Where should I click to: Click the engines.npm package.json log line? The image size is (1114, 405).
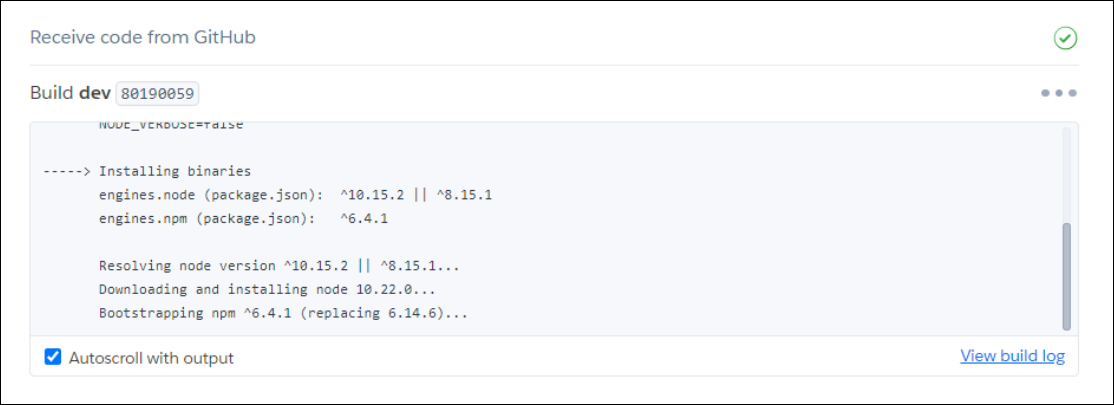tap(243, 219)
